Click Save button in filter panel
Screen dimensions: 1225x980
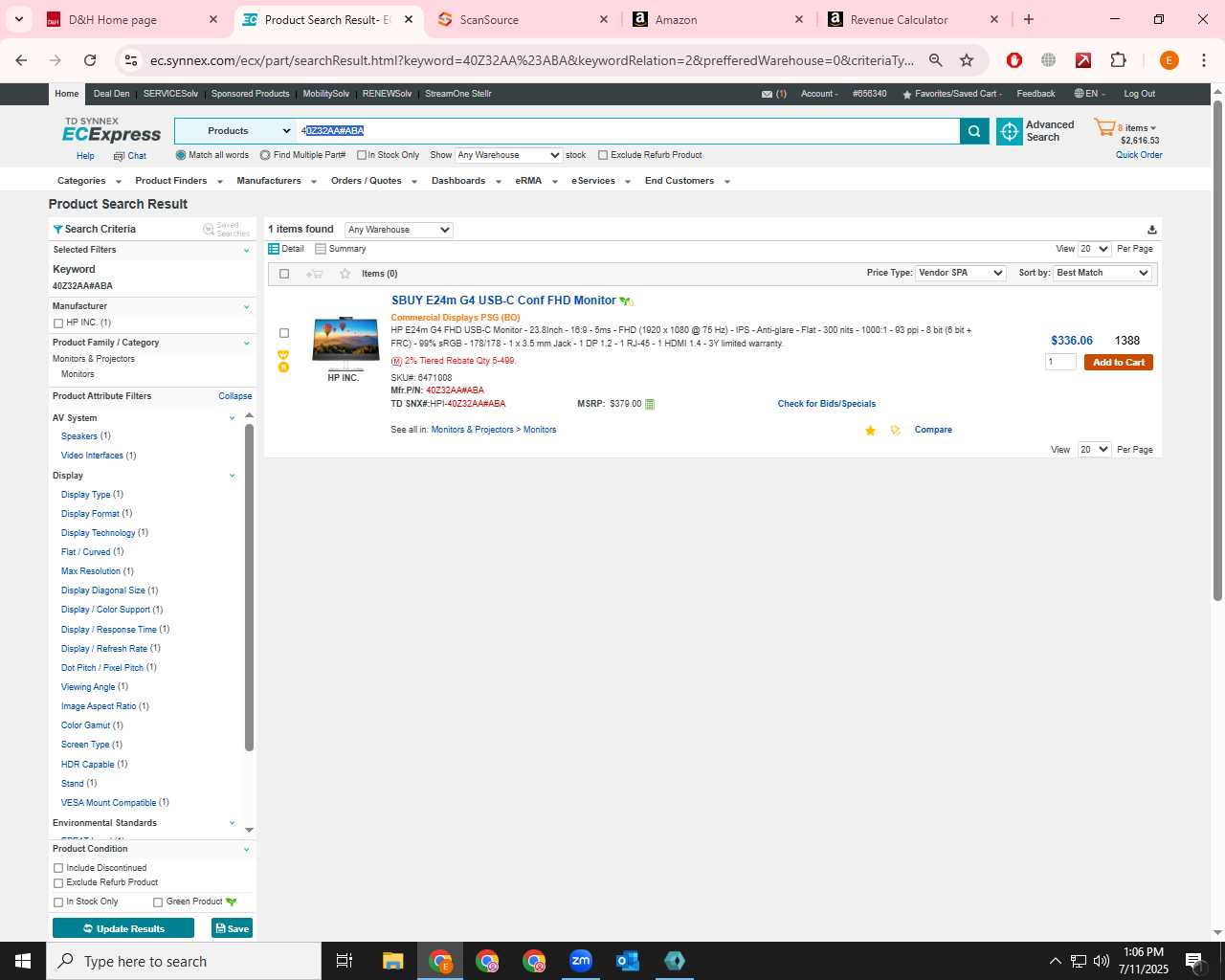[x=232, y=928]
